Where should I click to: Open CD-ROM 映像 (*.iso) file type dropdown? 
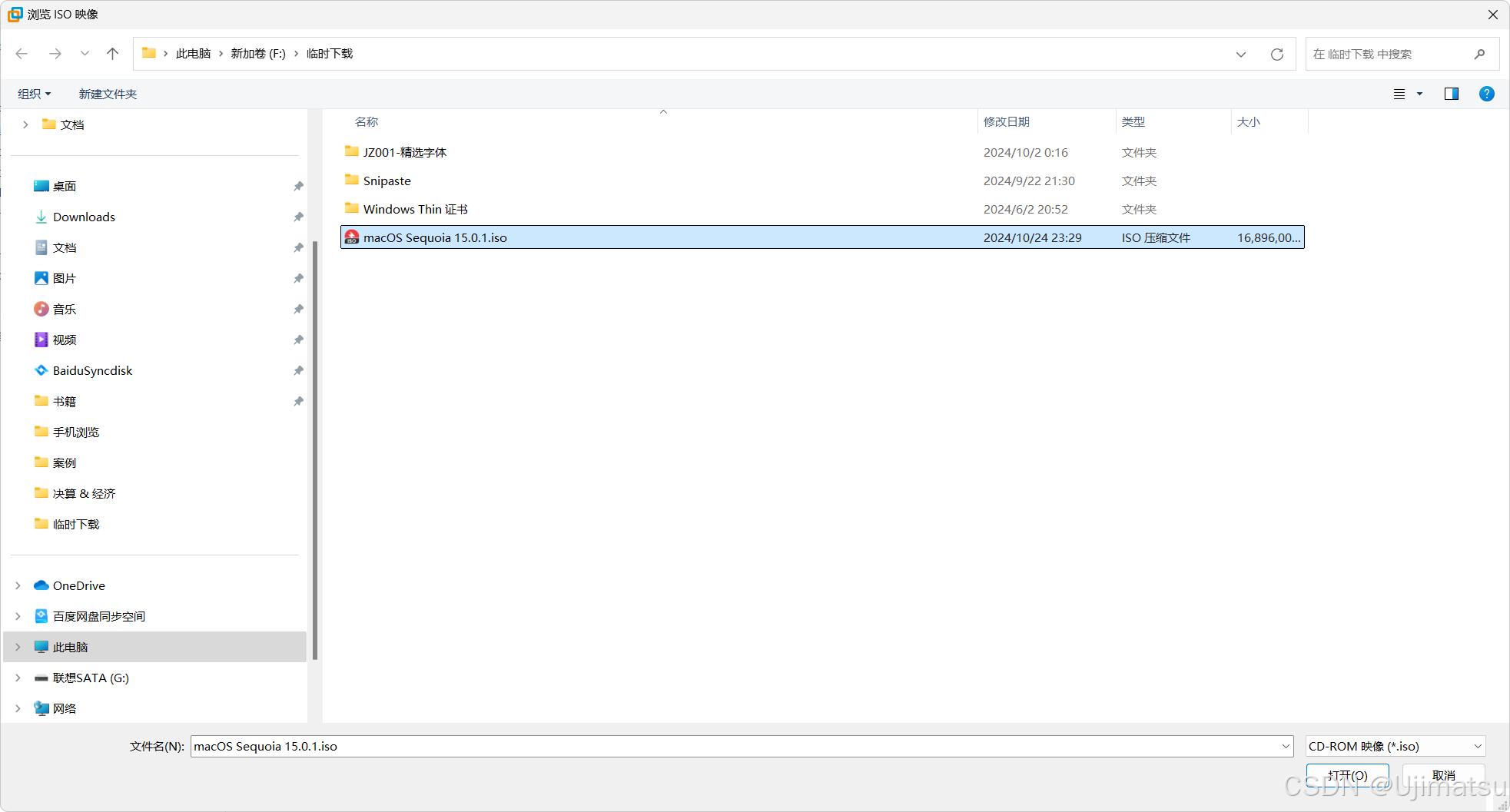coord(1396,746)
